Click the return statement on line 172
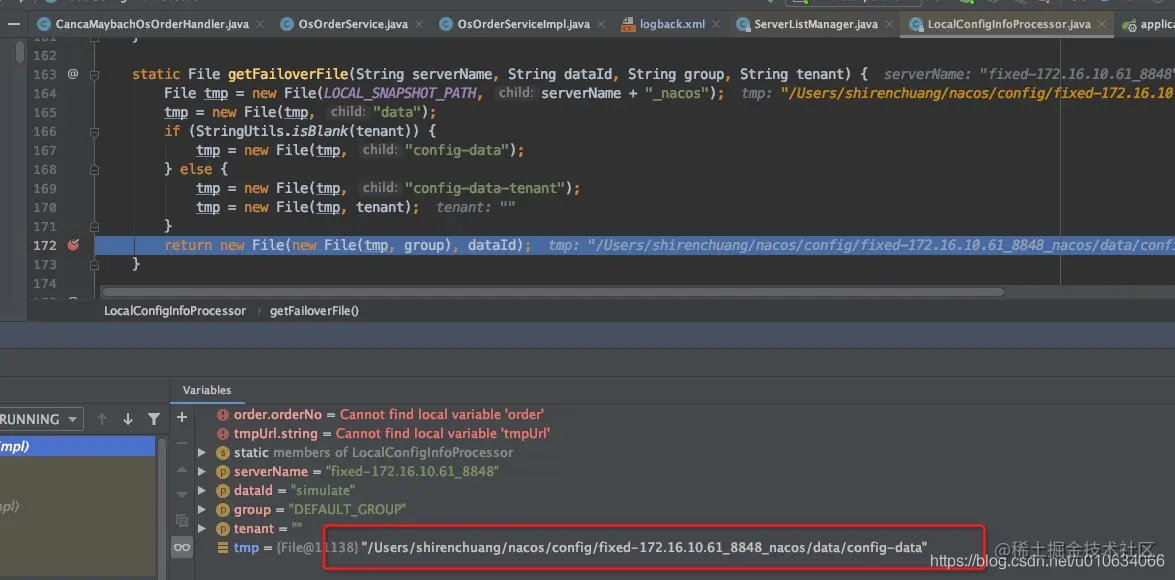This screenshot has height=580, width=1175. click(348, 245)
